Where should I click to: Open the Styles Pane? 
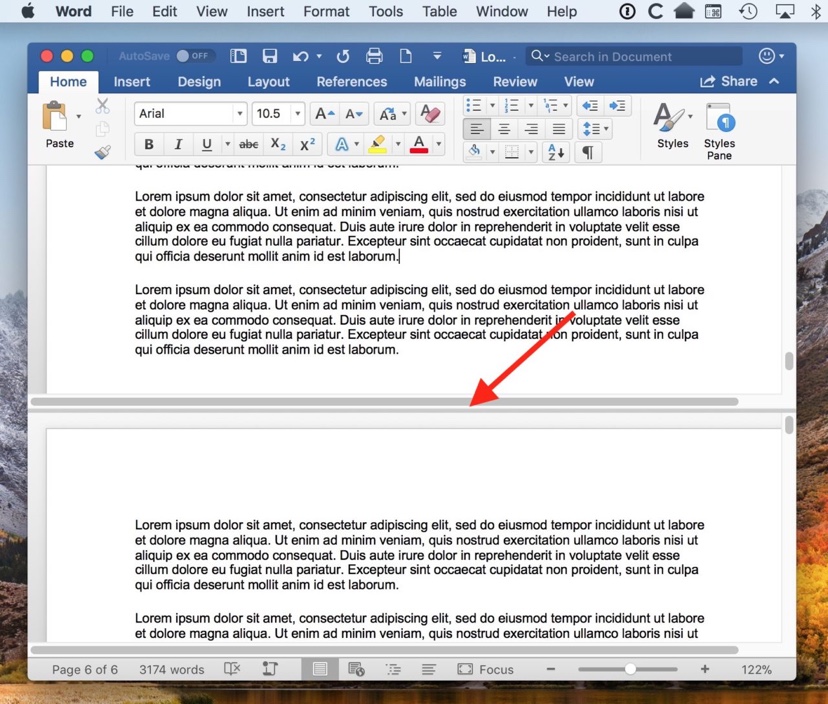(x=719, y=132)
